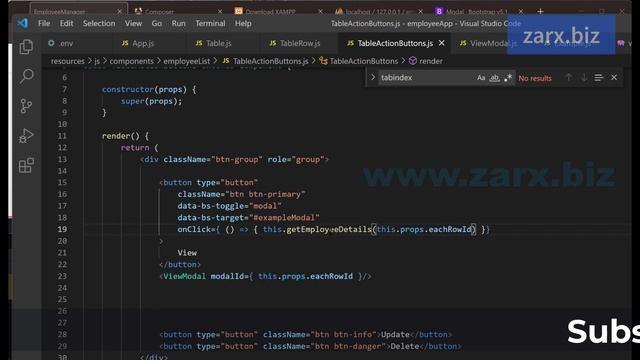Viewport: 640px width, 360px height.
Task: Click ViewModal tag on line 23
Action: coord(184,276)
